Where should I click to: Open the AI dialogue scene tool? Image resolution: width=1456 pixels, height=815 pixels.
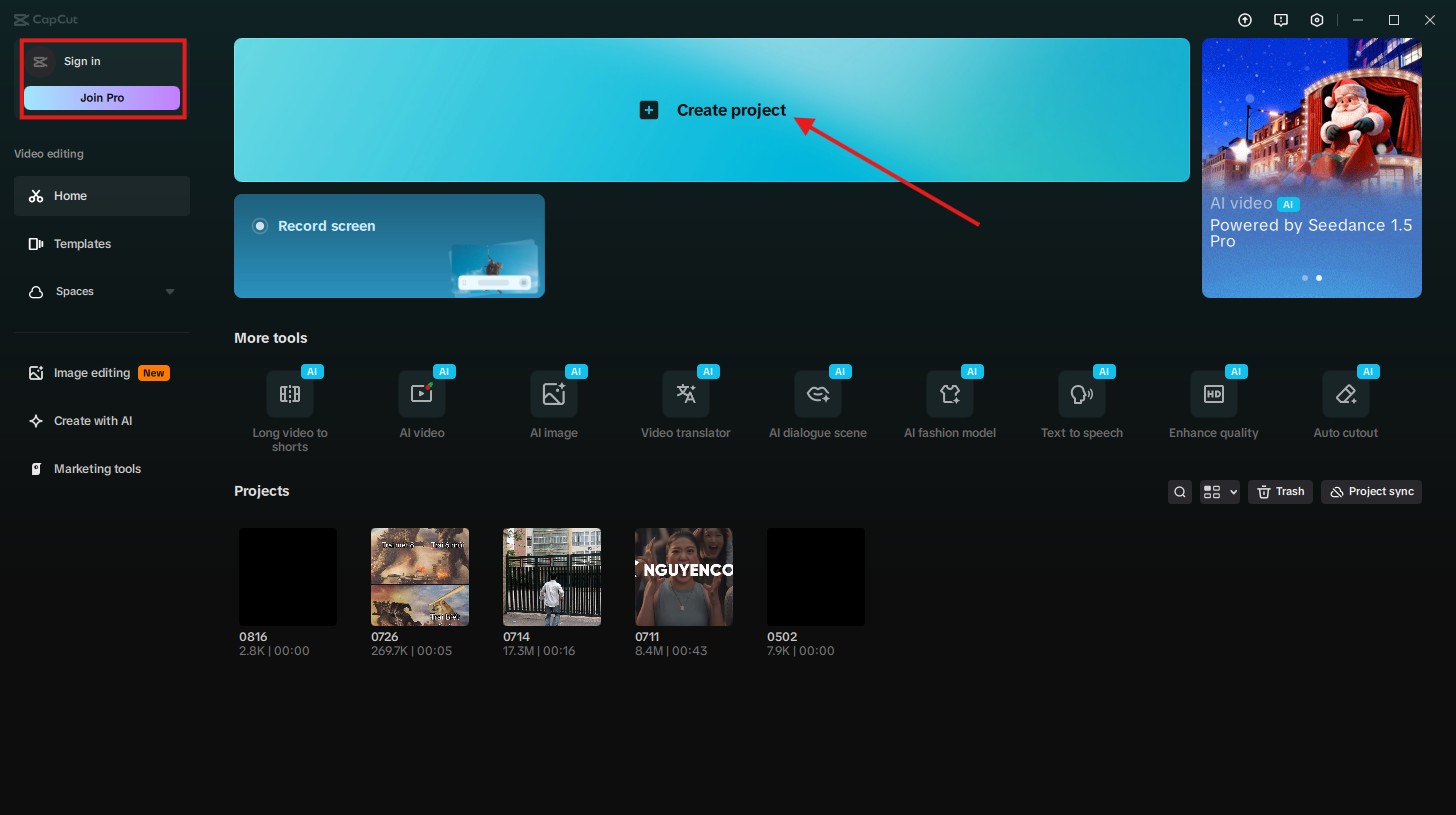(817, 394)
